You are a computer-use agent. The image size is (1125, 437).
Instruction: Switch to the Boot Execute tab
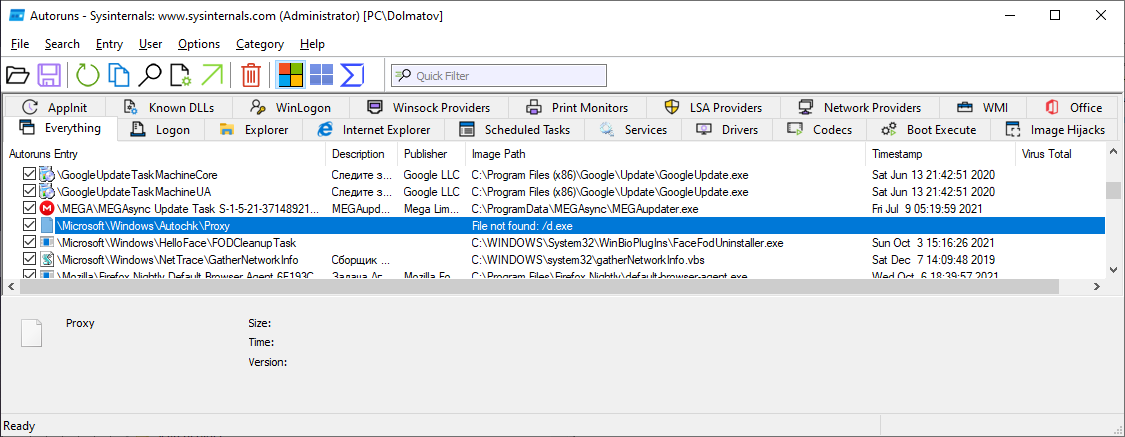tap(928, 130)
